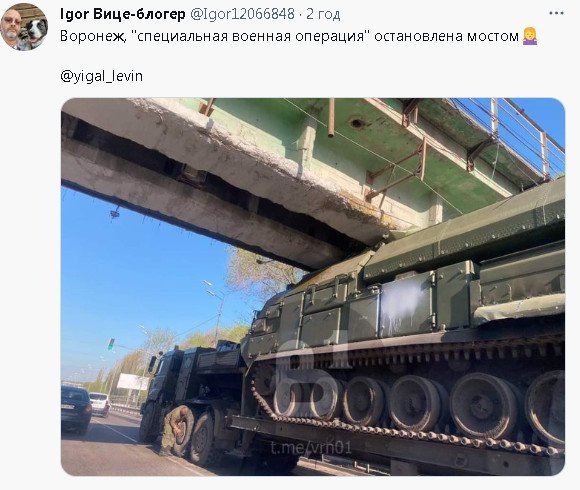Screen dimensions: 580x490
Task: Open tweet permalink via '2 год' timestamp
Action: (323, 14)
